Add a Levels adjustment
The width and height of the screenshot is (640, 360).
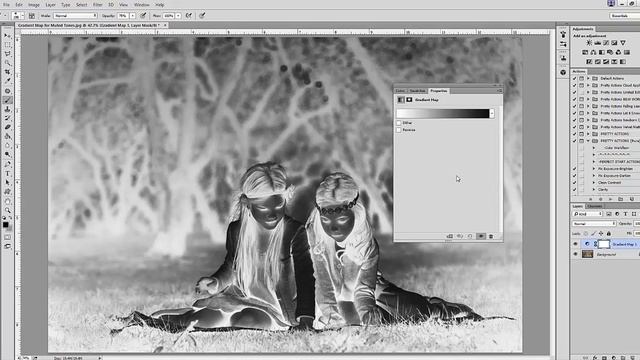[x=598, y=43]
